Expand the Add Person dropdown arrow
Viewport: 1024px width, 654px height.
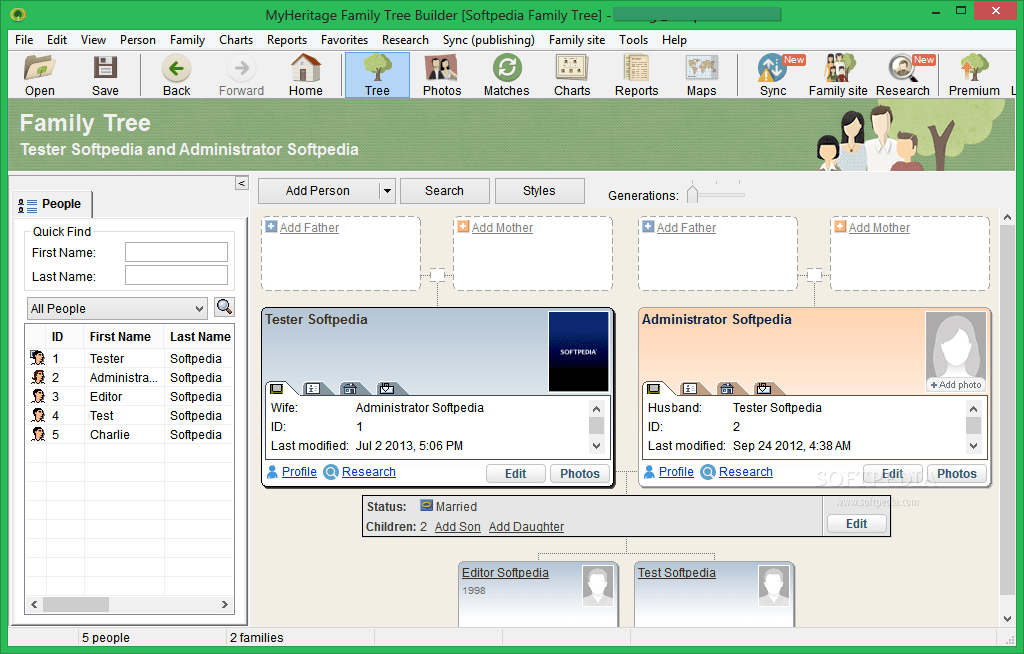384,190
